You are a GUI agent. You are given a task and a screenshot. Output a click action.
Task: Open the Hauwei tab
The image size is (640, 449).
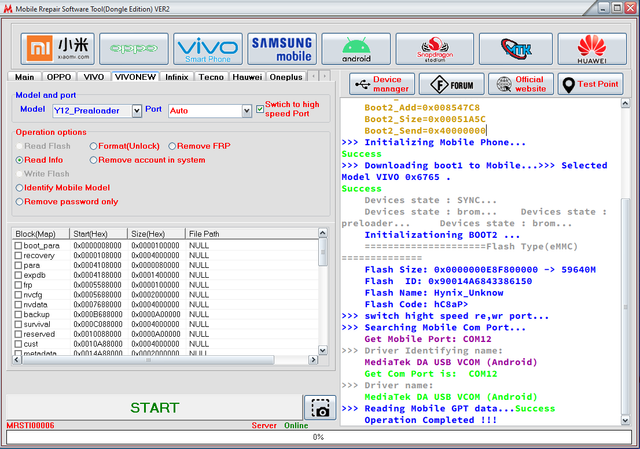coord(247,77)
